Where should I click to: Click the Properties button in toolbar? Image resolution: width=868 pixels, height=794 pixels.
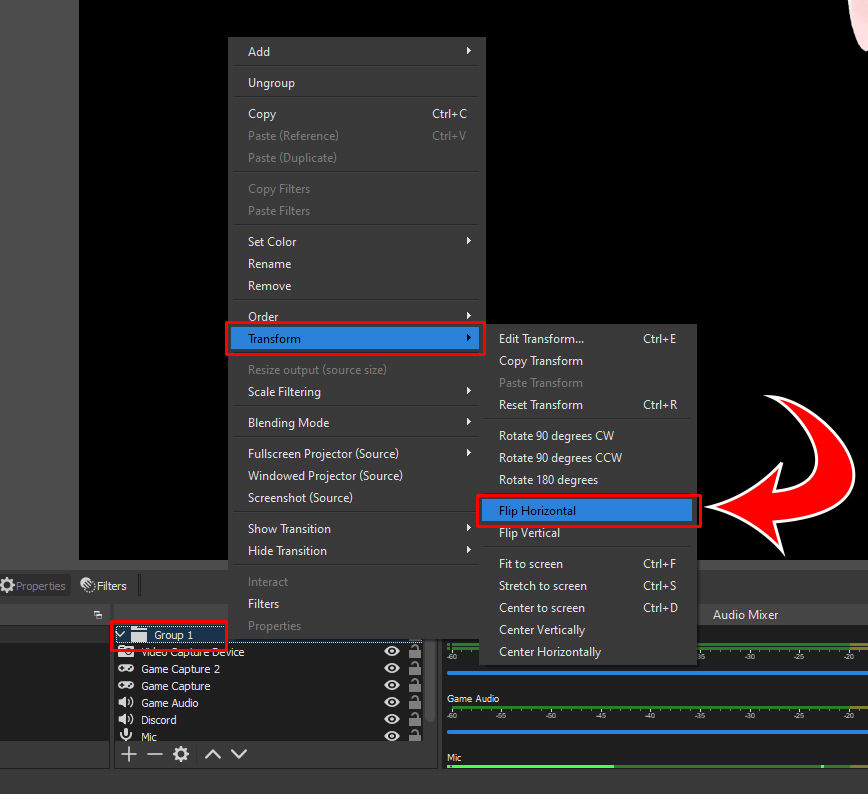coord(33,585)
